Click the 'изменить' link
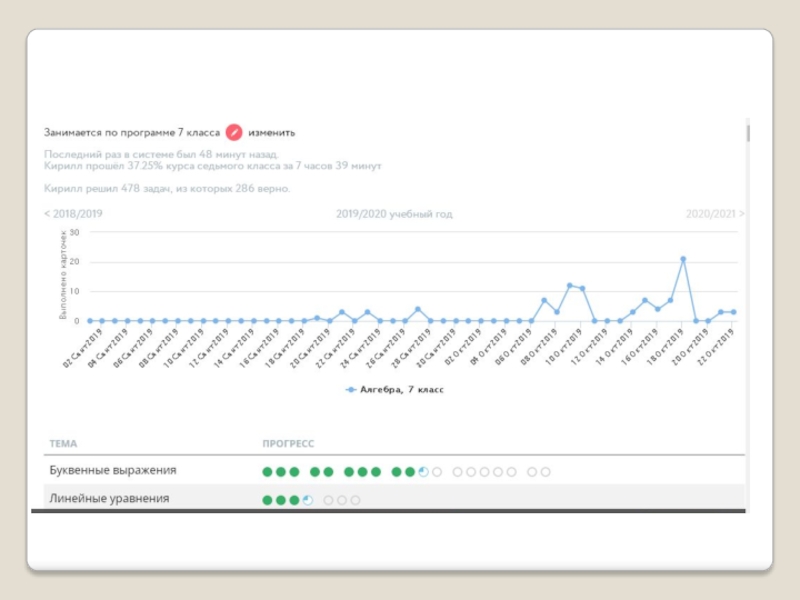 (271, 133)
